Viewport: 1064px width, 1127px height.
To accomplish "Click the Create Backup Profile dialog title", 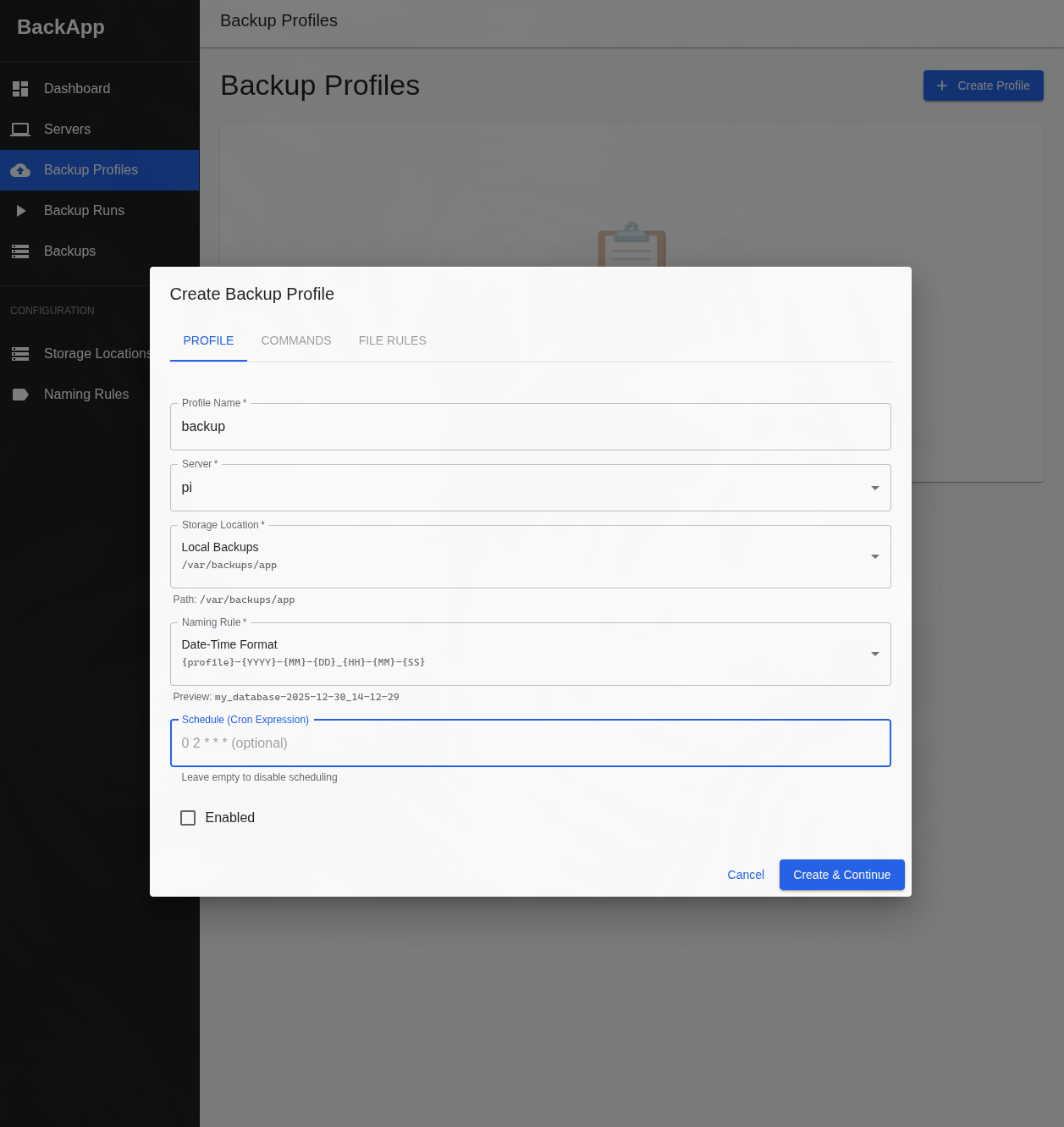I will [x=252, y=294].
